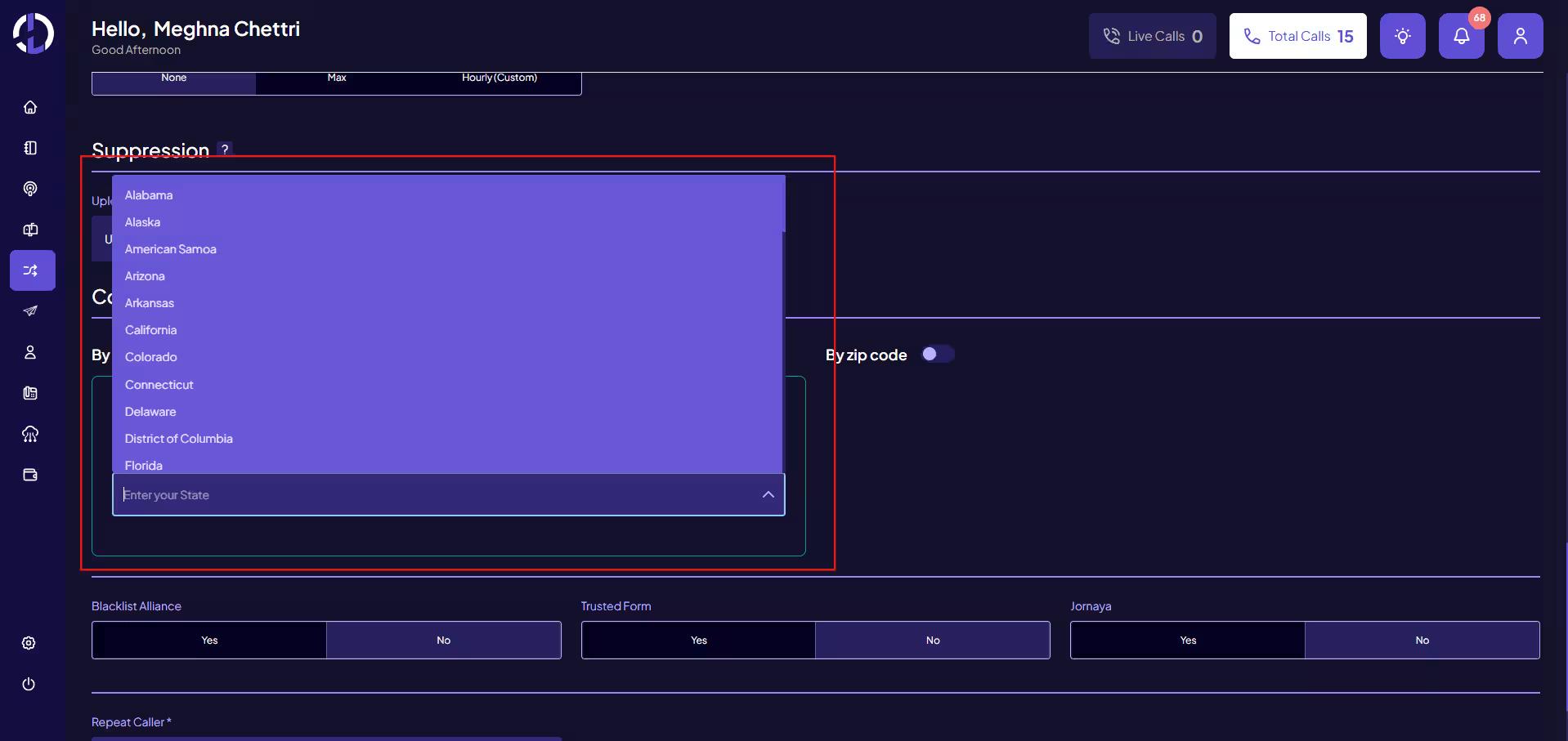Viewport: 1568px width, 741px height.
Task: Click the Total Calls 15 button
Action: pyautogui.click(x=1297, y=36)
